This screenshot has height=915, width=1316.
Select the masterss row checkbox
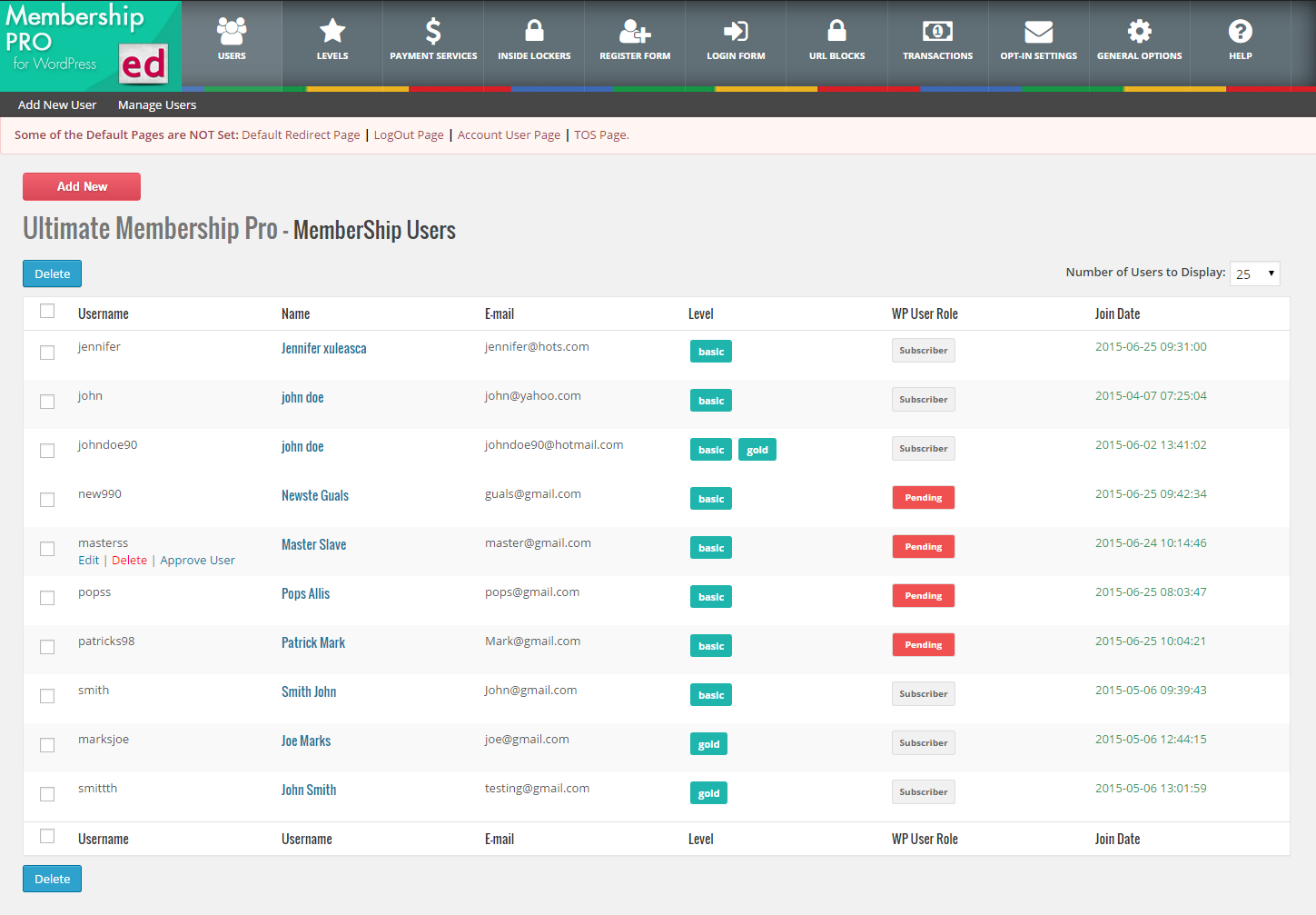[x=47, y=549]
